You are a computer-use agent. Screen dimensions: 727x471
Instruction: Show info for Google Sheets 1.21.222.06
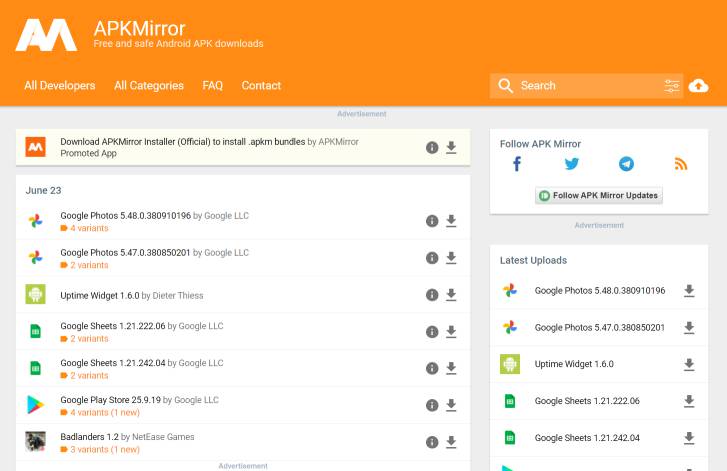tap(432, 331)
